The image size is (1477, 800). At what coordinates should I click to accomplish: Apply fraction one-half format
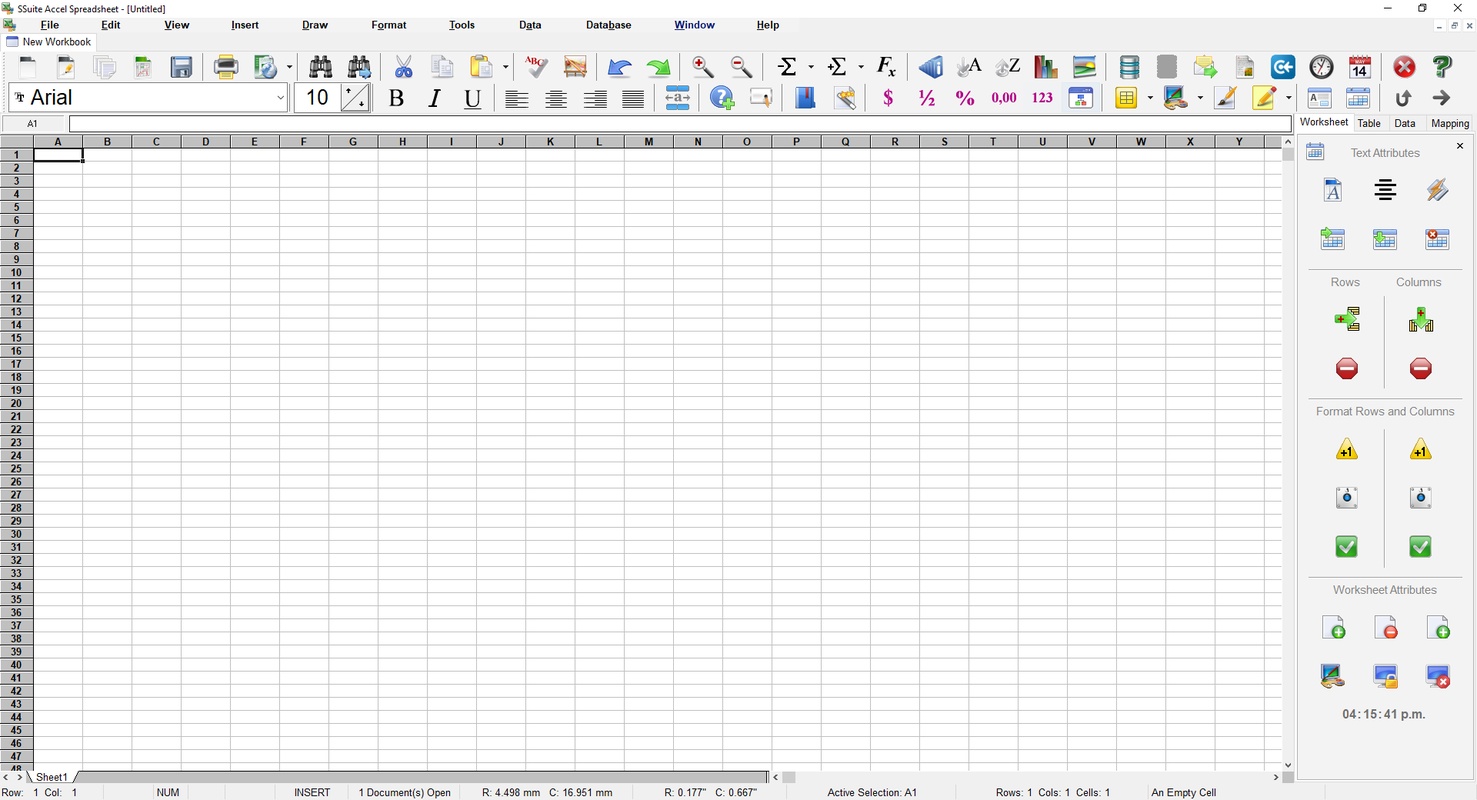[927, 98]
